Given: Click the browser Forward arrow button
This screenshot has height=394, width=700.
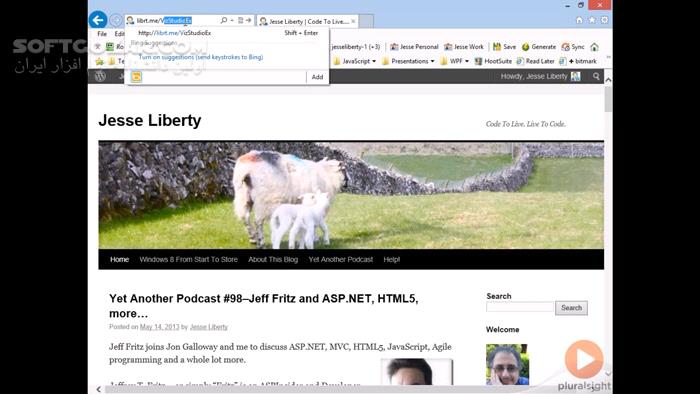Looking at the screenshot, I should point(116,20).
